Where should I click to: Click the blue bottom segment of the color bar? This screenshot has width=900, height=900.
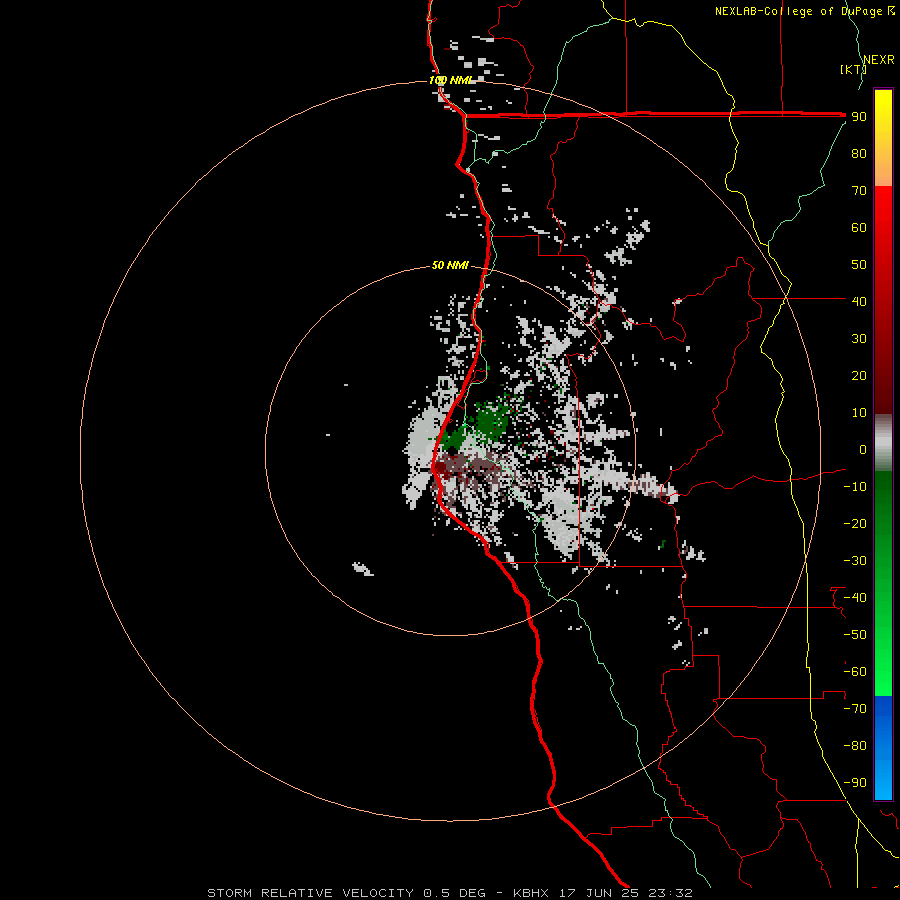pos(883,747)
